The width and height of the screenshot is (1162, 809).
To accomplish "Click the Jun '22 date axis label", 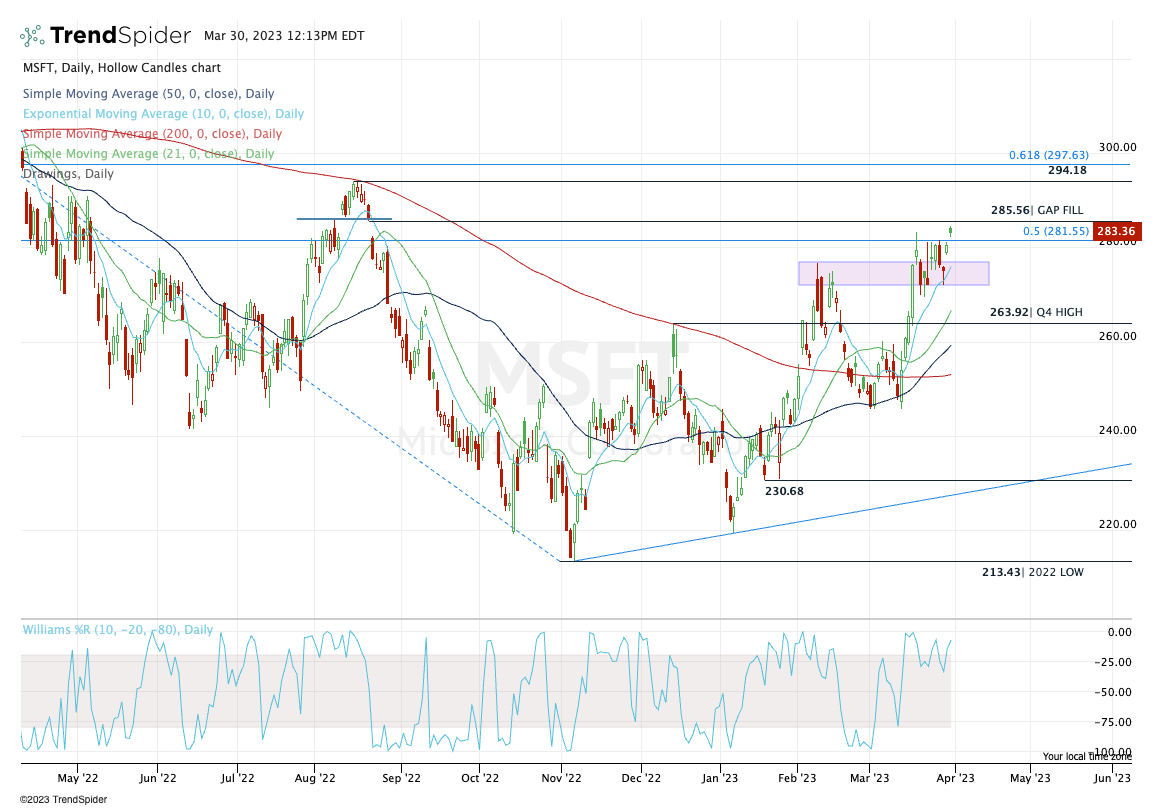I will pos(158,778).
